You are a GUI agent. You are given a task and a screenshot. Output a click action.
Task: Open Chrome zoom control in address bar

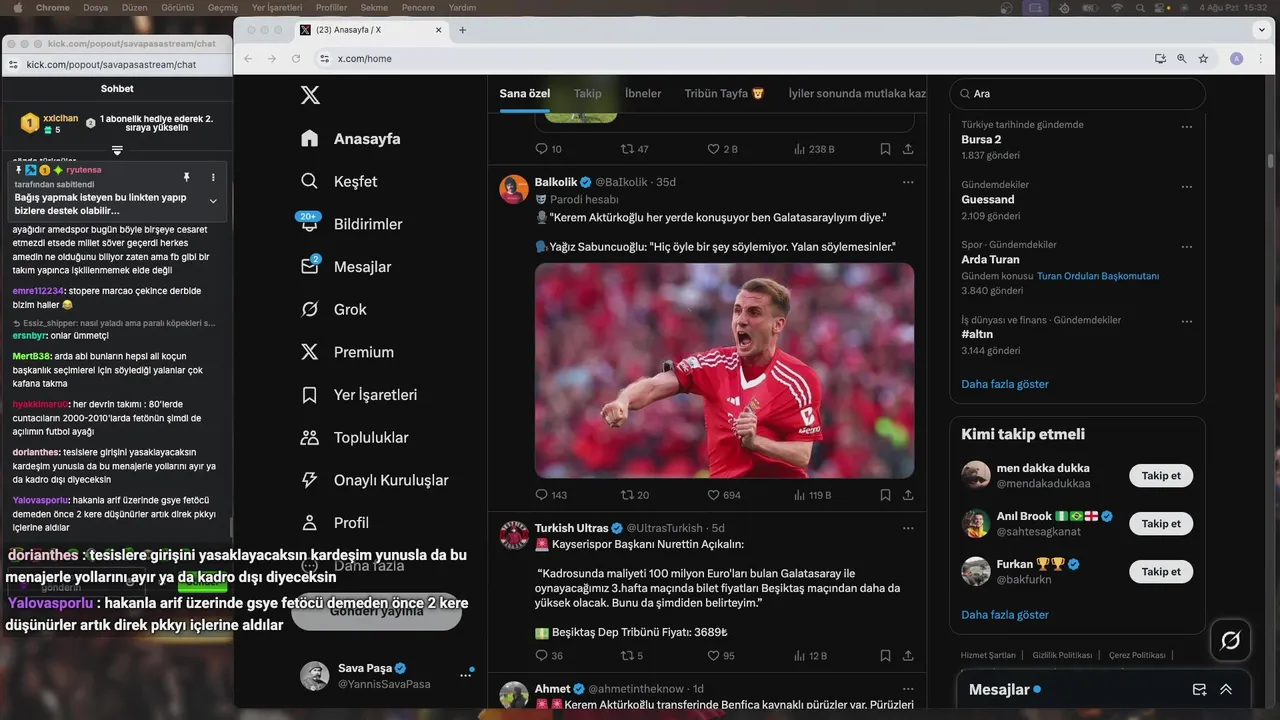click(1181, 59)
